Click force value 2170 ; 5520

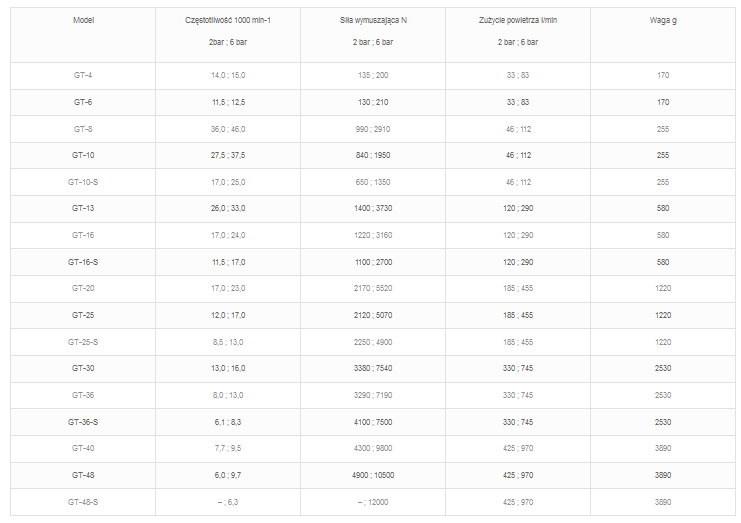point(373,288)
